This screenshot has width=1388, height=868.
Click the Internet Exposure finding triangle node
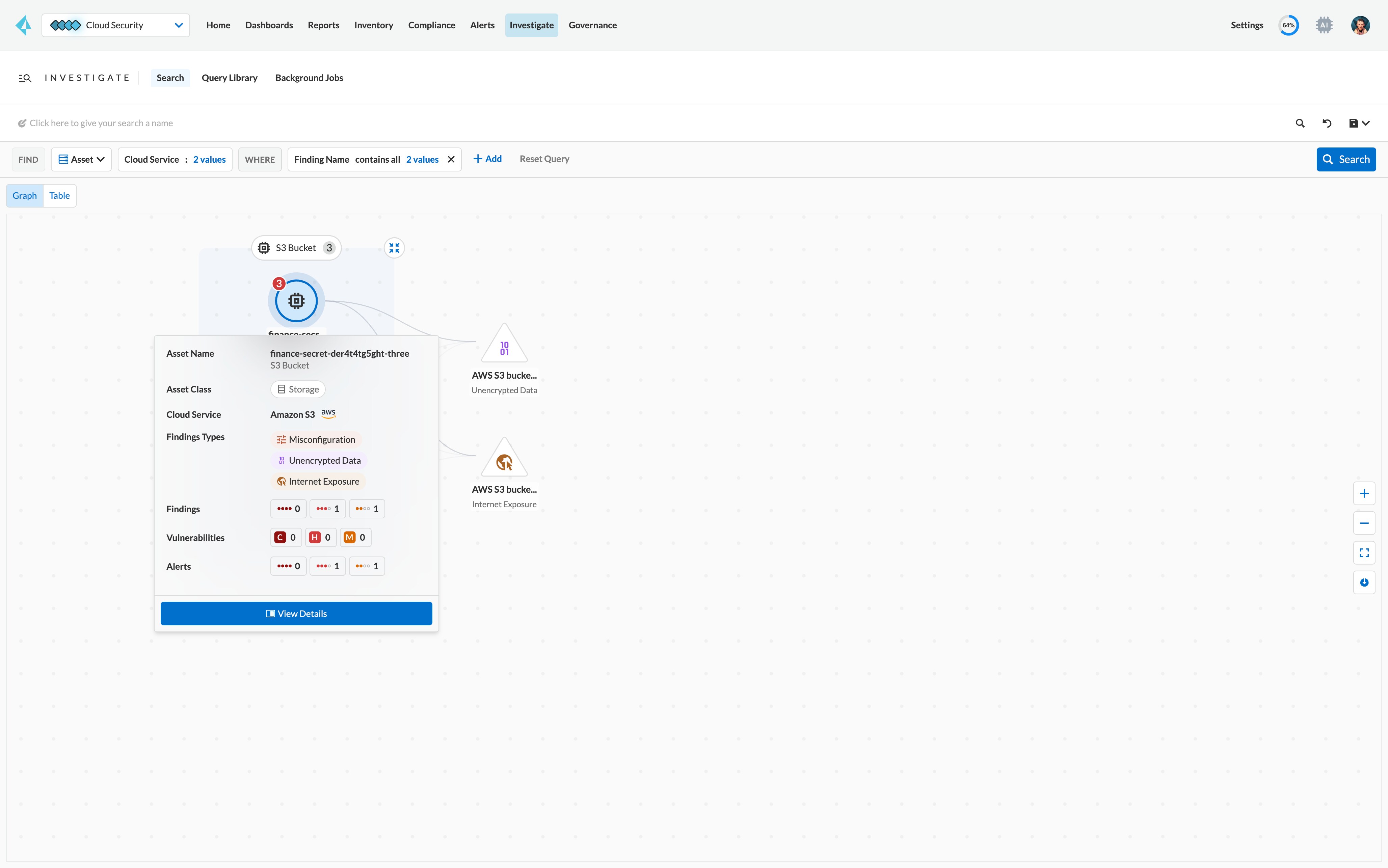pyautogui.click(x=504, y=460)
